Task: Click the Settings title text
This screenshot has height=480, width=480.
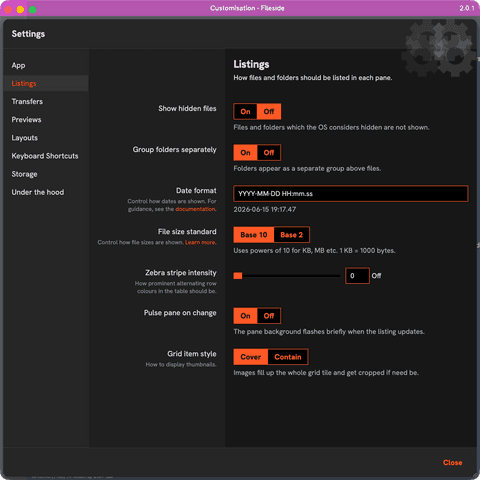Action: coord(28,34)
